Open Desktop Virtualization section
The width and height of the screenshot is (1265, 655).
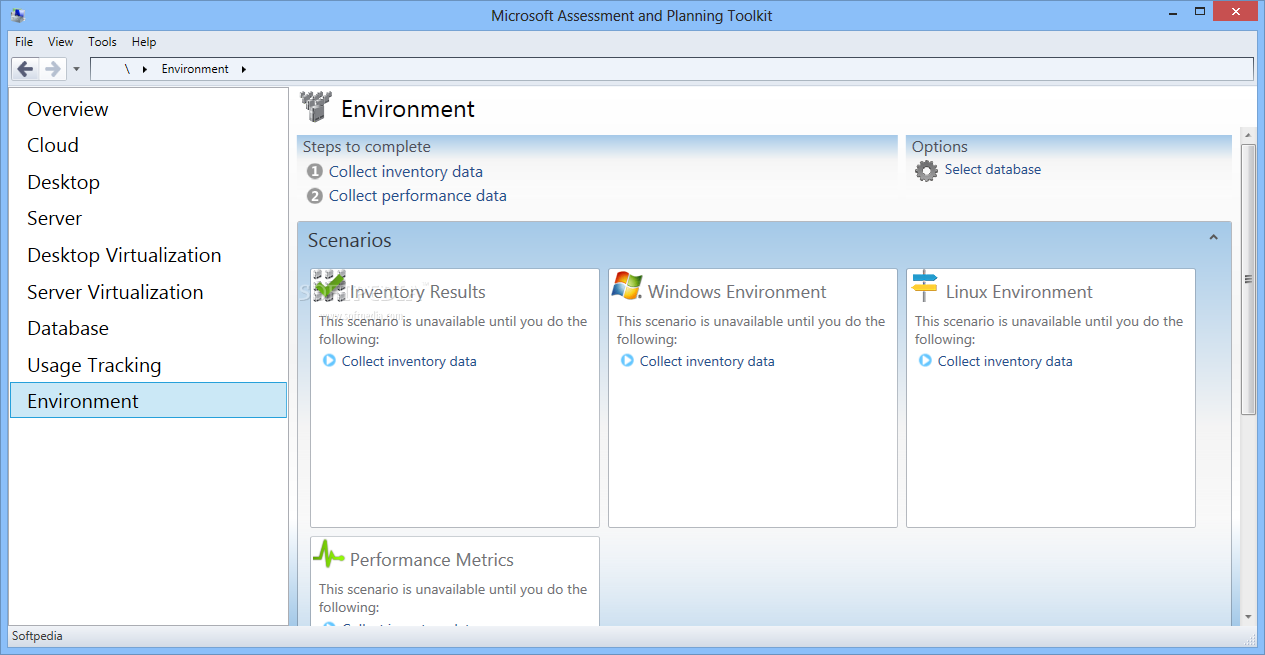[x=148, y=255]
